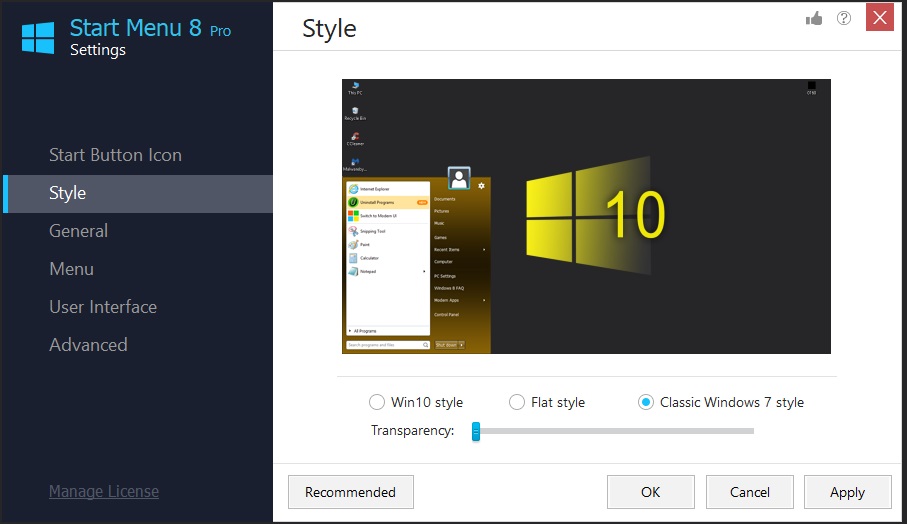Screen dimensions: 907x524
Task: Click the Recycle Bin icon in preview
Action: [x=355, y=112]
